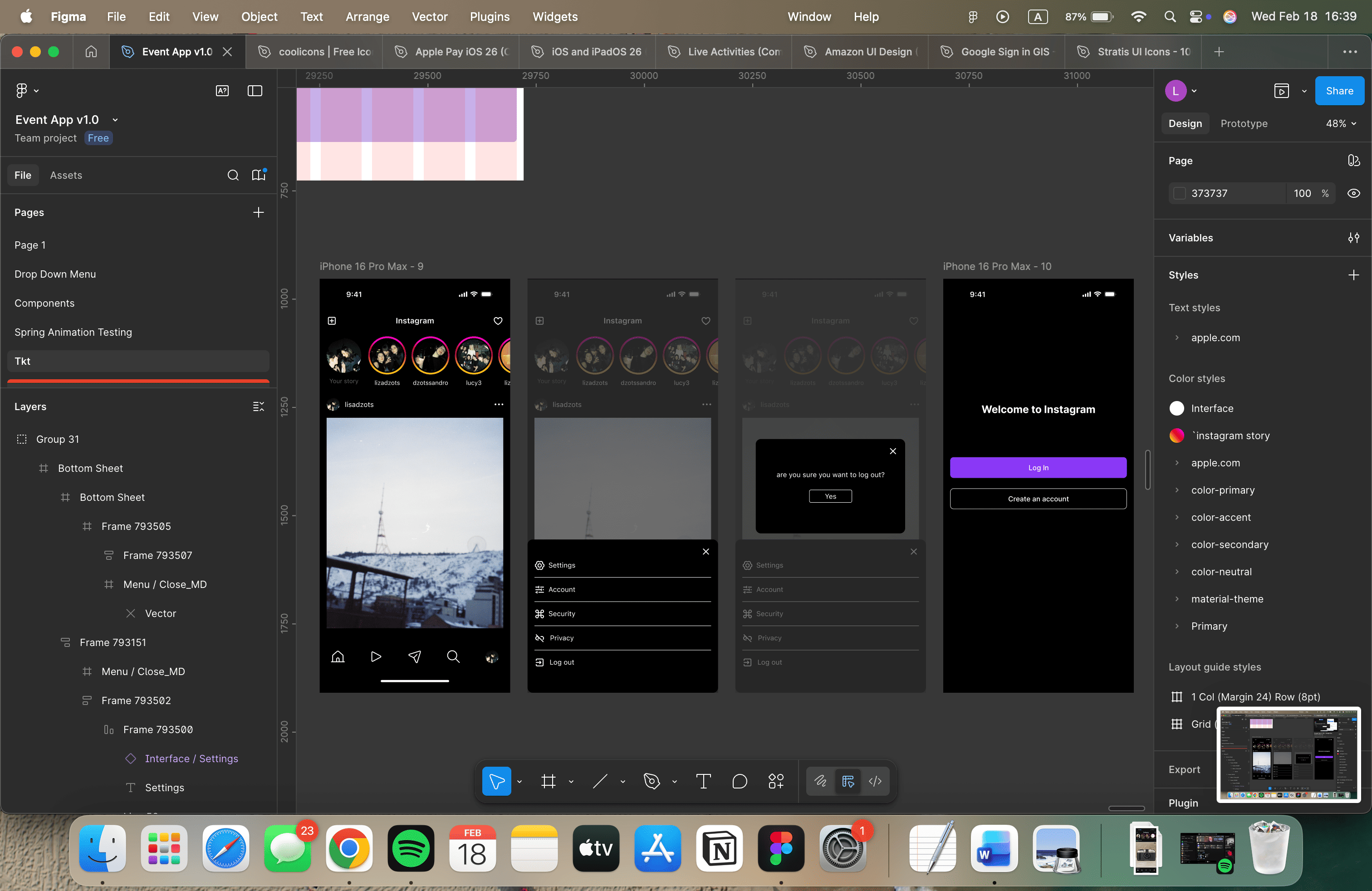Open Google Chrome from the Dock

tap(349, 848)
